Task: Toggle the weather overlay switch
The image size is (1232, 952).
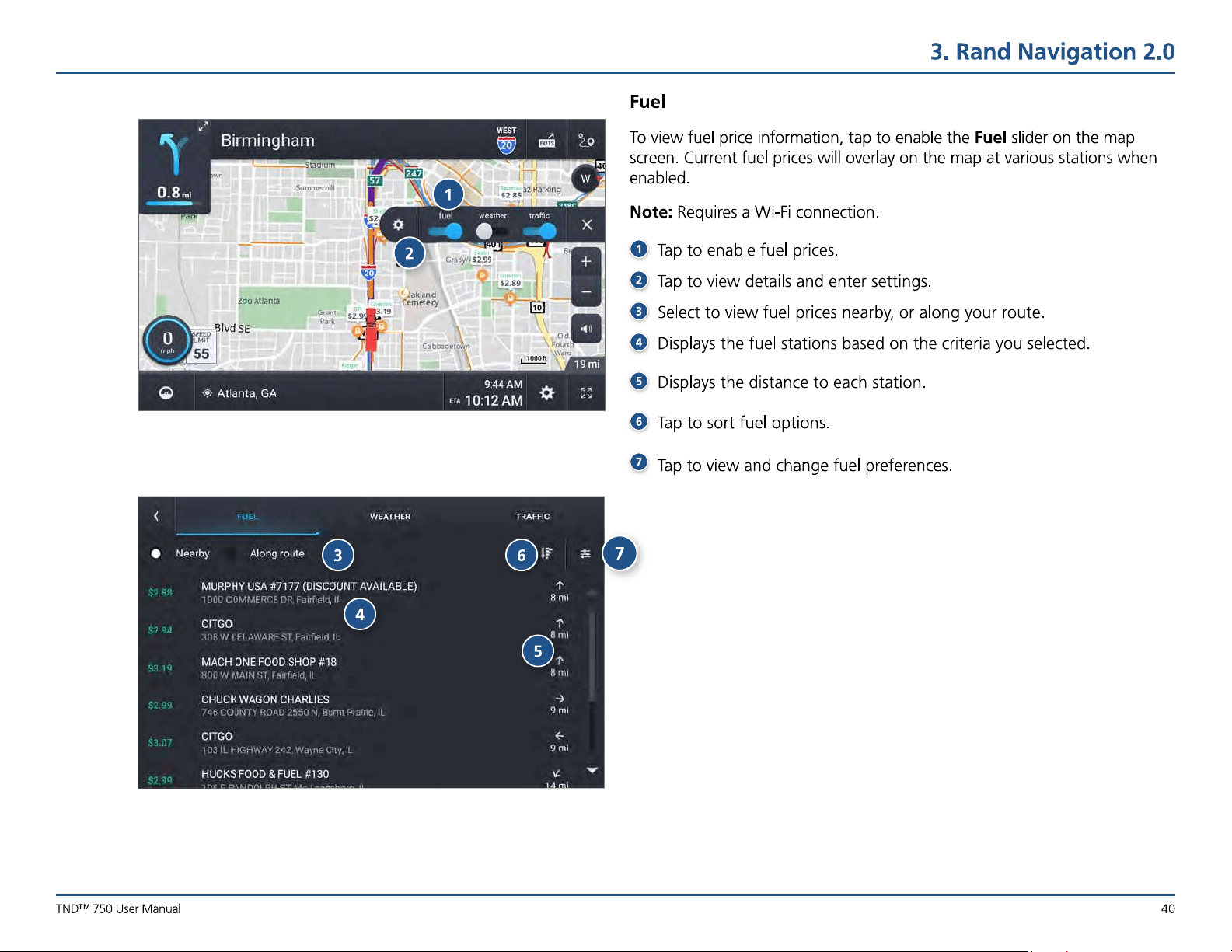Action: 492,232
